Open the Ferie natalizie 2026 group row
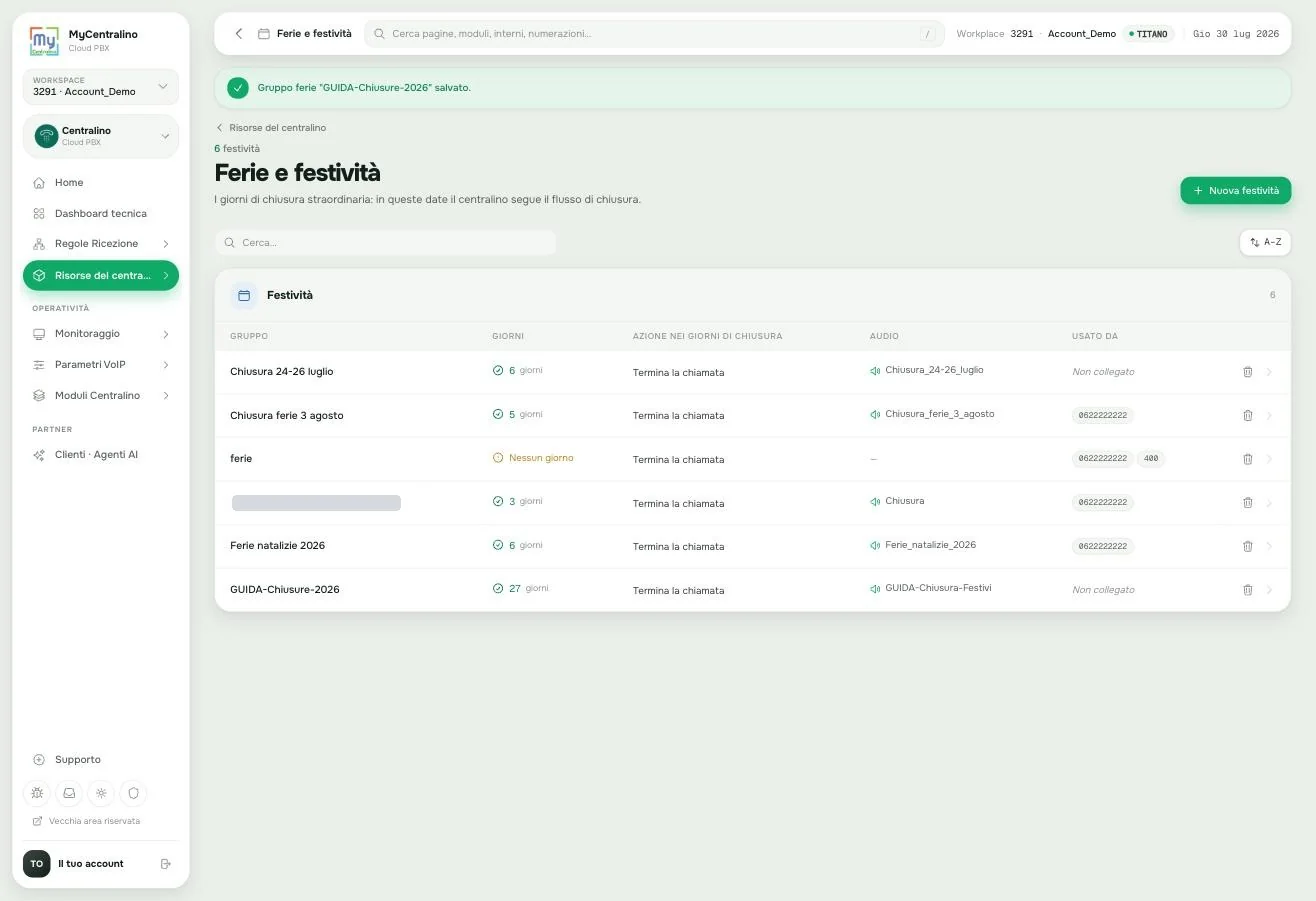Image resolution: width=1316 pixels, height=901 pixels. tap(752, 546)
